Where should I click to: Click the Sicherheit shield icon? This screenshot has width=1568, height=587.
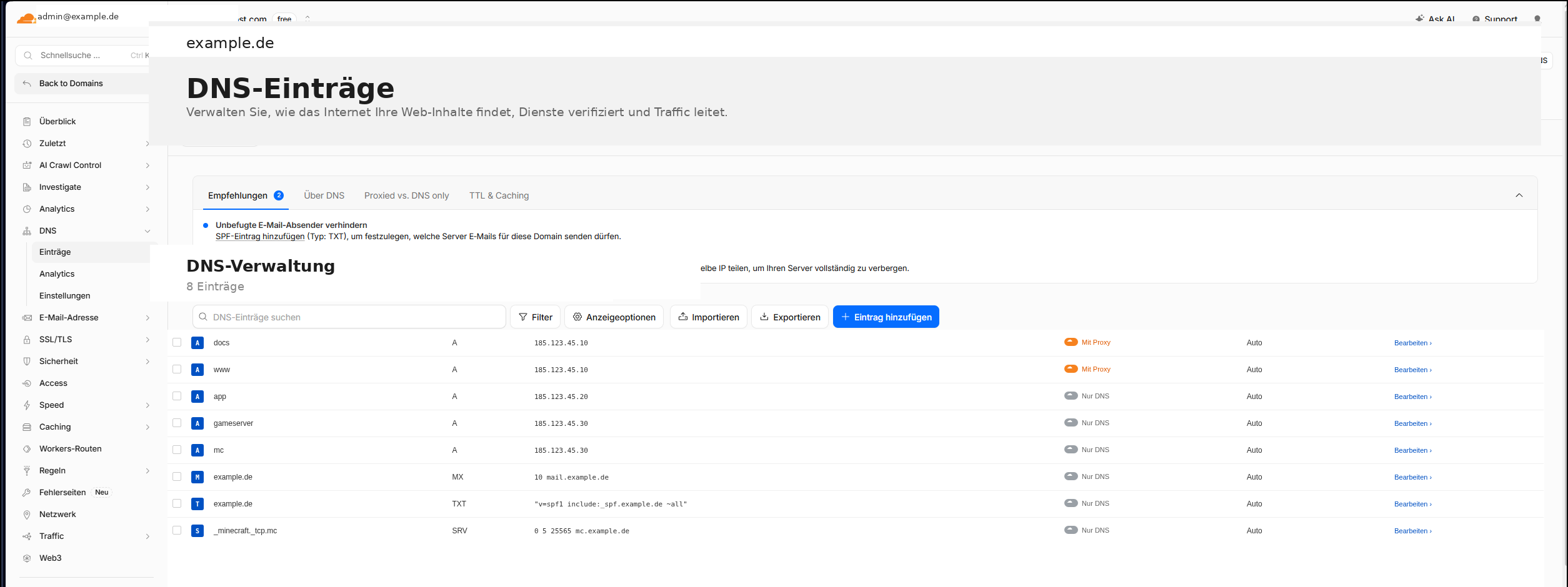pos(27,362)
